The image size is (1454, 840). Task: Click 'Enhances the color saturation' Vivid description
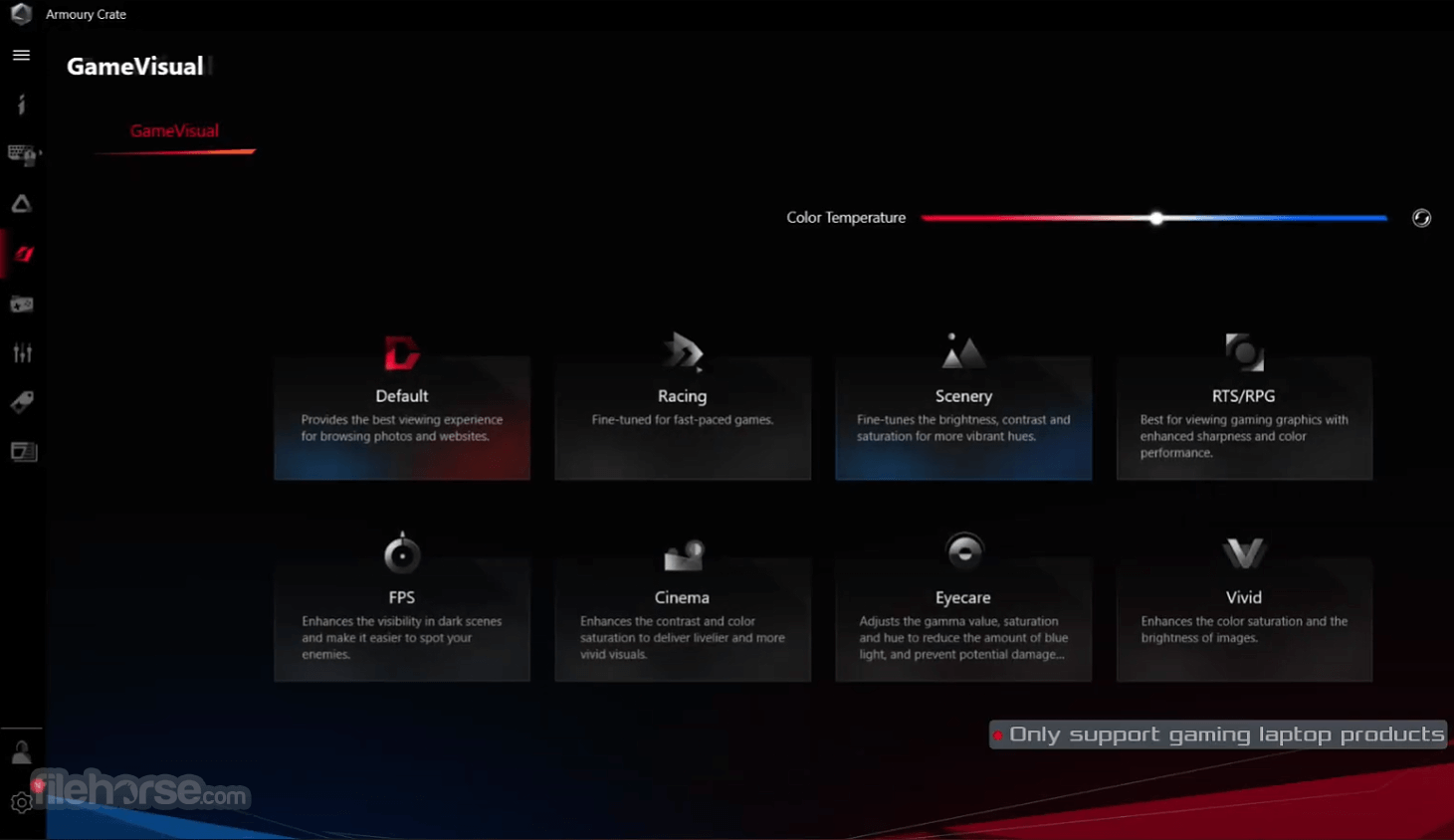1244,629
